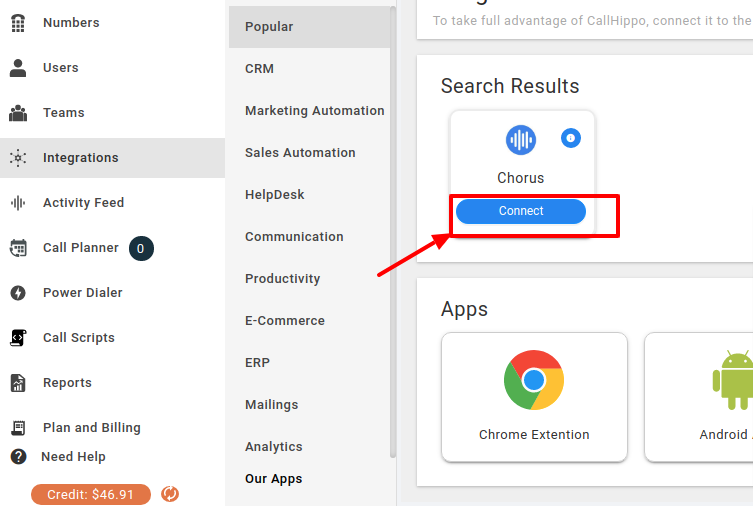Click the Chorus app logo icon
Viewport: 753px width, 506px height.
tap(521, 140)
